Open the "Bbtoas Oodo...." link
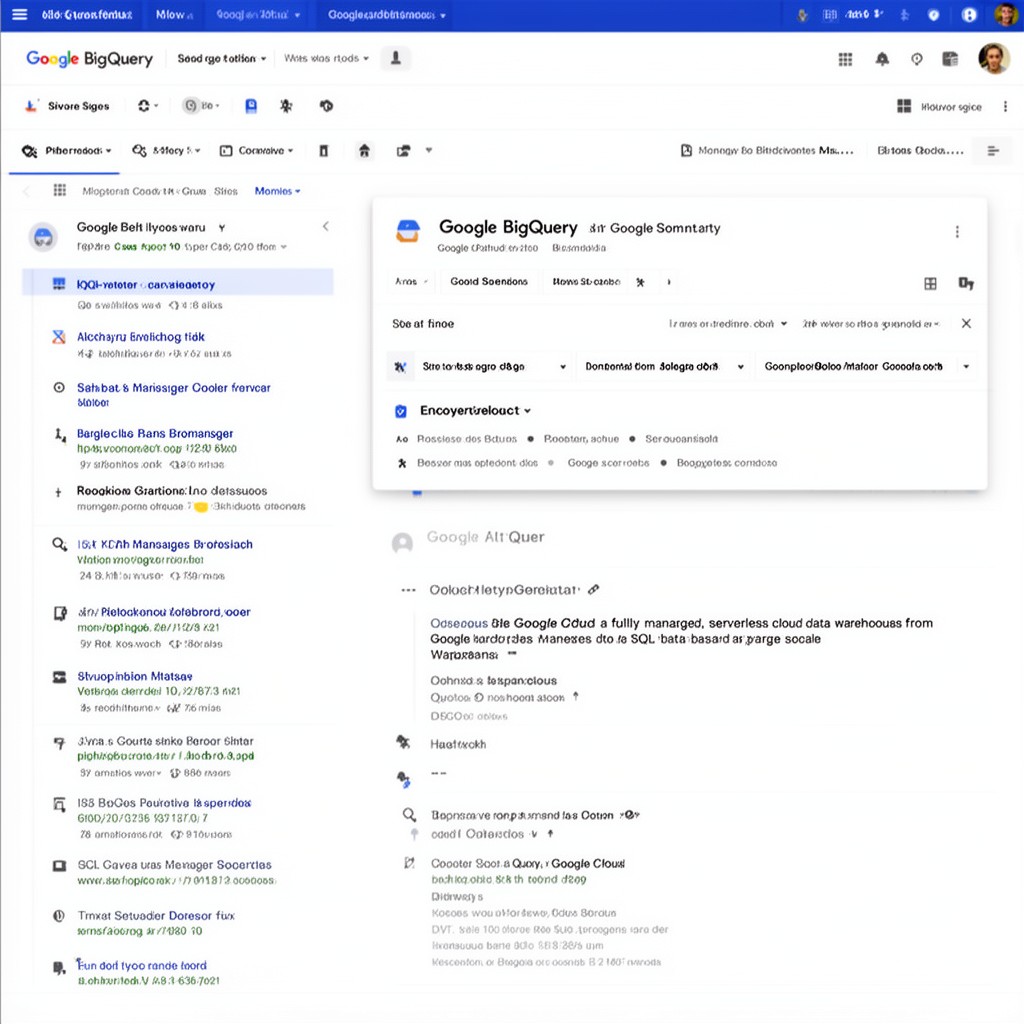Image resolution: width=1024 pixels, height=1024 pixels. coord(920,151)
